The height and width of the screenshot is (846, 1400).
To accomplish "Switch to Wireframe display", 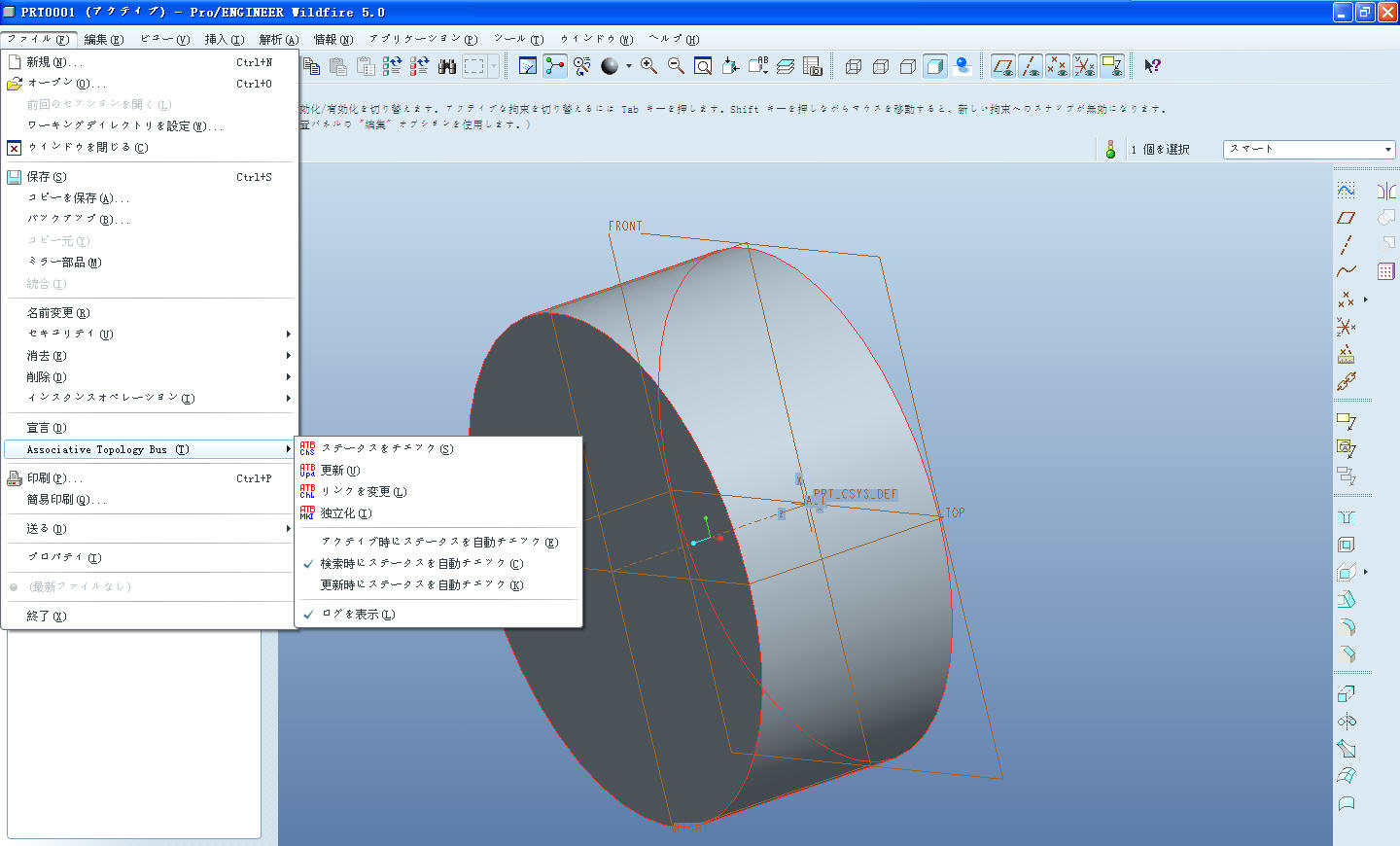I will coord(854,66).
